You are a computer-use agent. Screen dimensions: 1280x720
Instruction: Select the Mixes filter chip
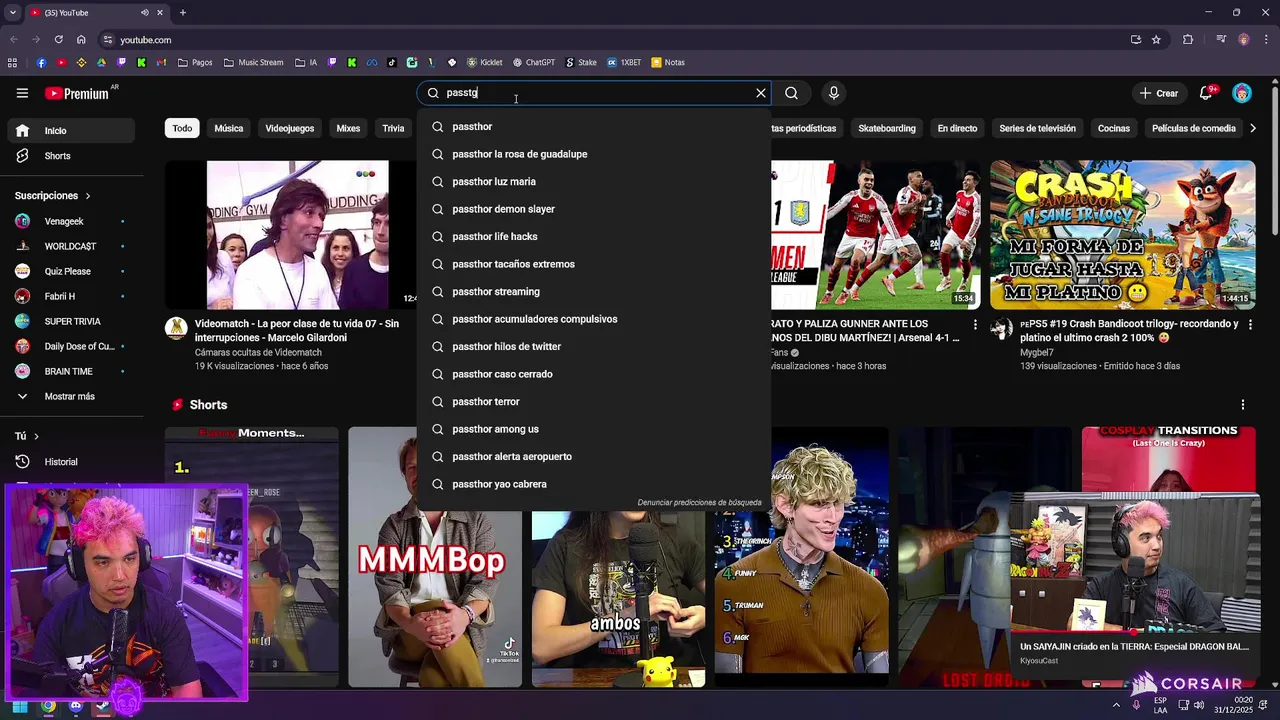point(348,128)
